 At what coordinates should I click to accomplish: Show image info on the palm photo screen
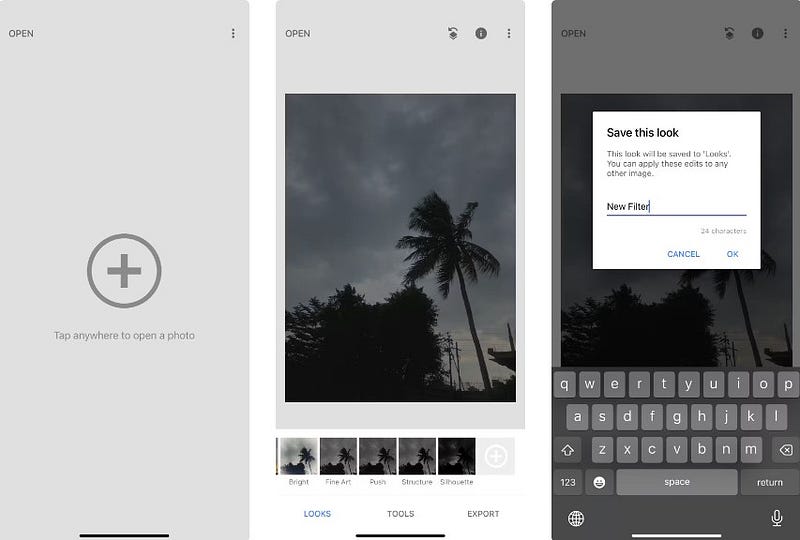click(481, 33)
